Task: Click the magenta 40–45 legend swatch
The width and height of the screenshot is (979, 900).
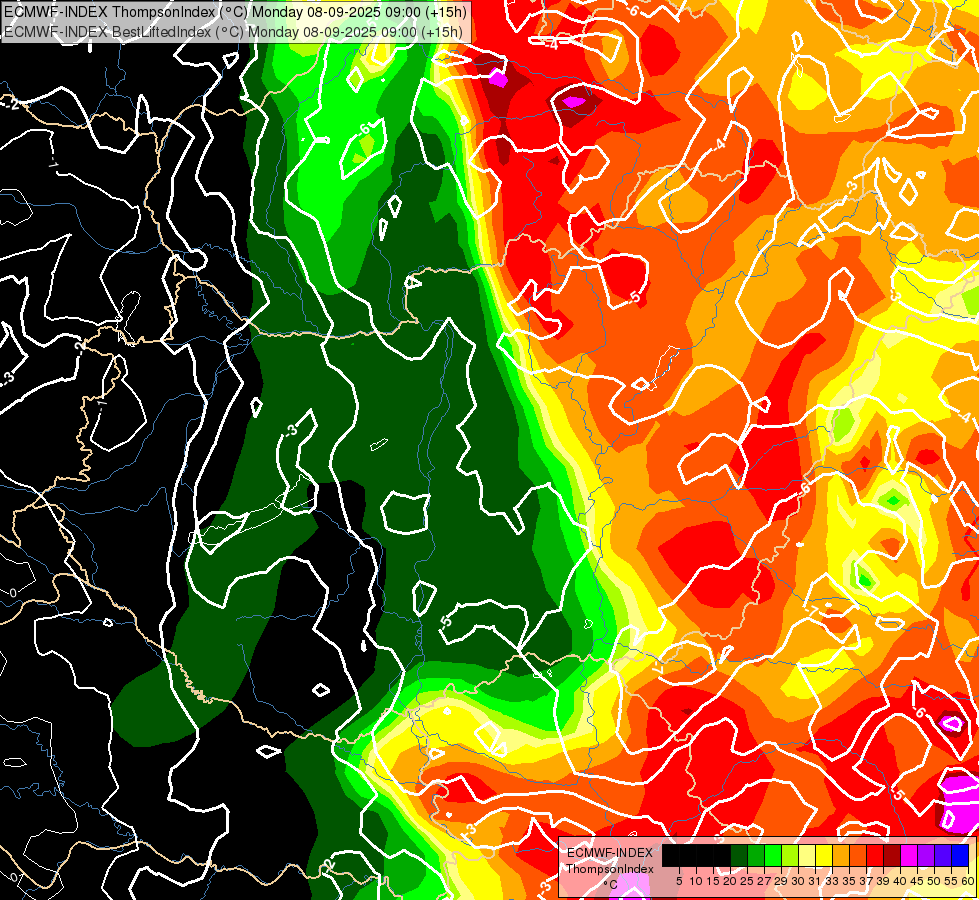Action: pyautogui.click(x=908, y=855)
